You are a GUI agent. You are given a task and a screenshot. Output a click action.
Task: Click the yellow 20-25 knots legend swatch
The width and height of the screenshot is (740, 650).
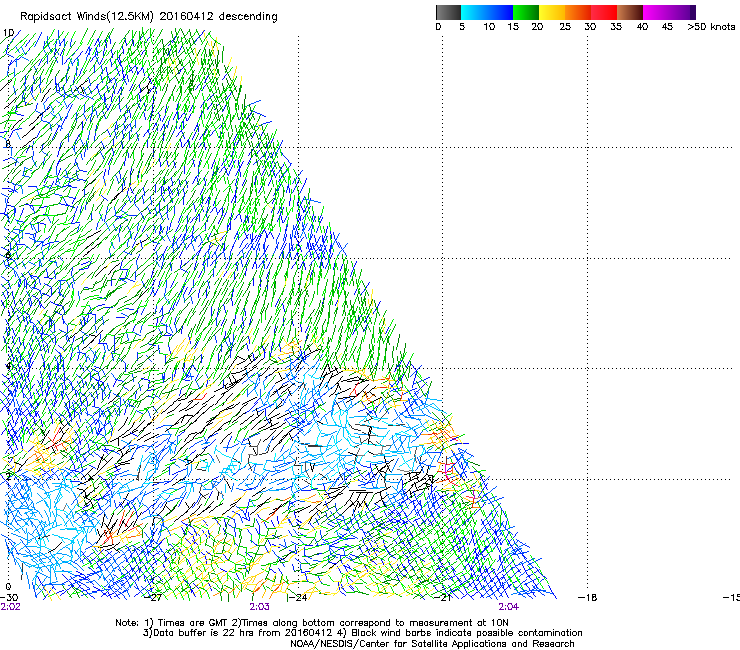pos(552,12)
